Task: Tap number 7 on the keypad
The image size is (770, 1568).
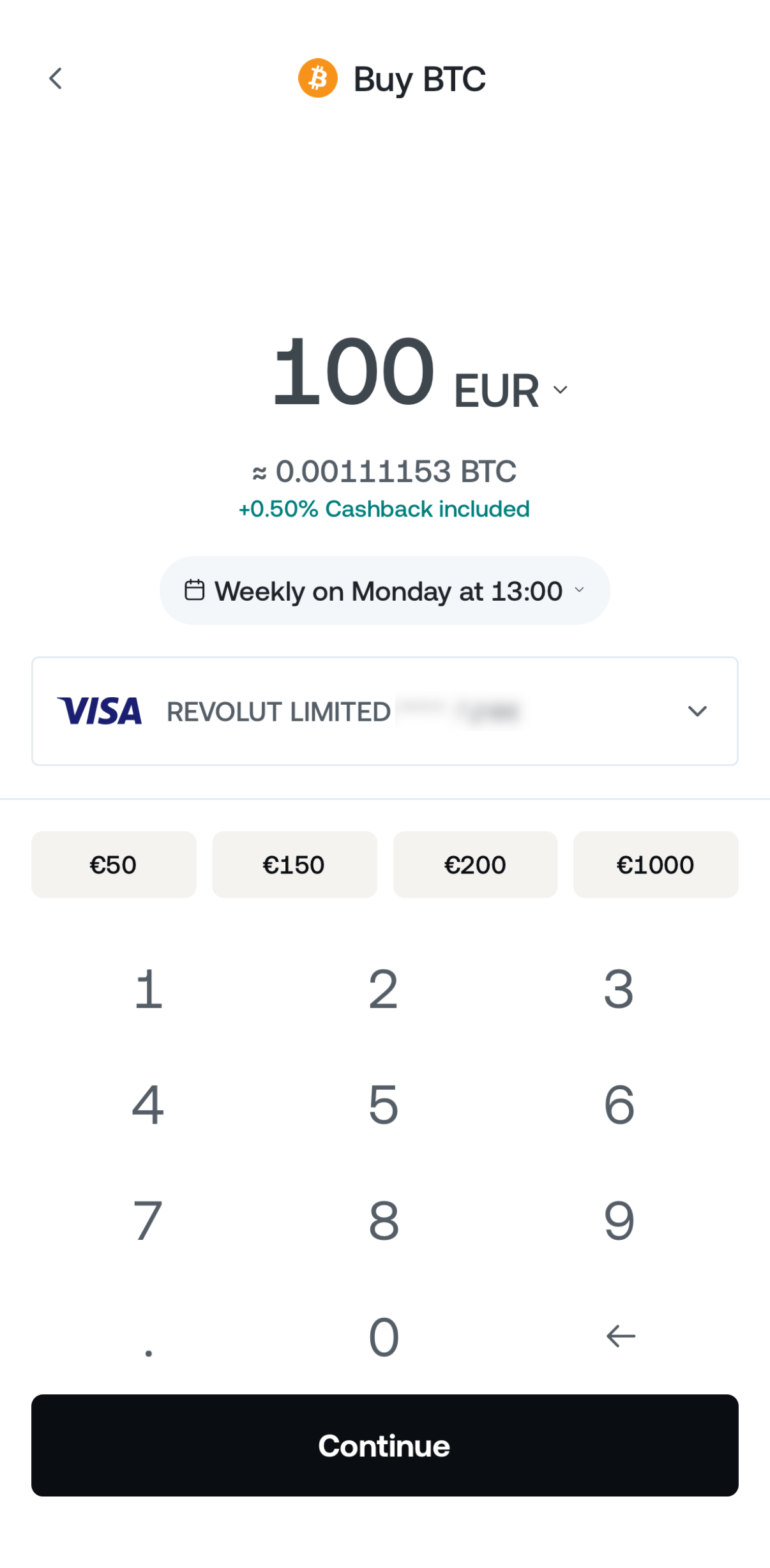Action: click(148, 1221)
